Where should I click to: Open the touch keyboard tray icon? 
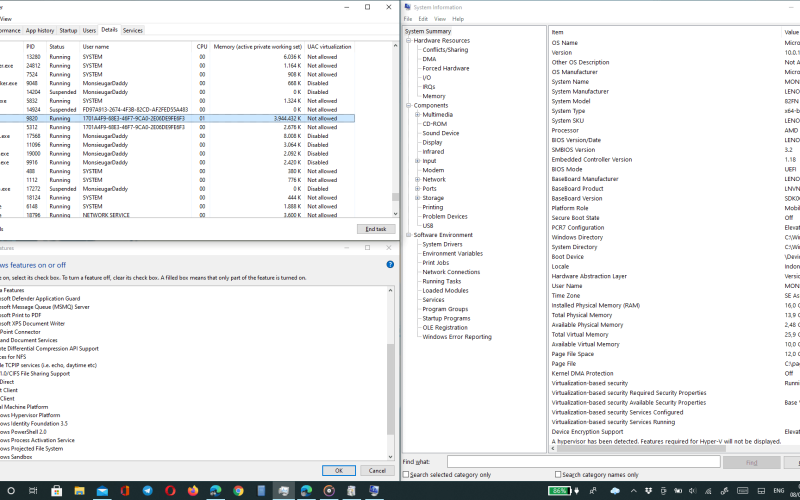pyautogui.click(x=743, y=491)
